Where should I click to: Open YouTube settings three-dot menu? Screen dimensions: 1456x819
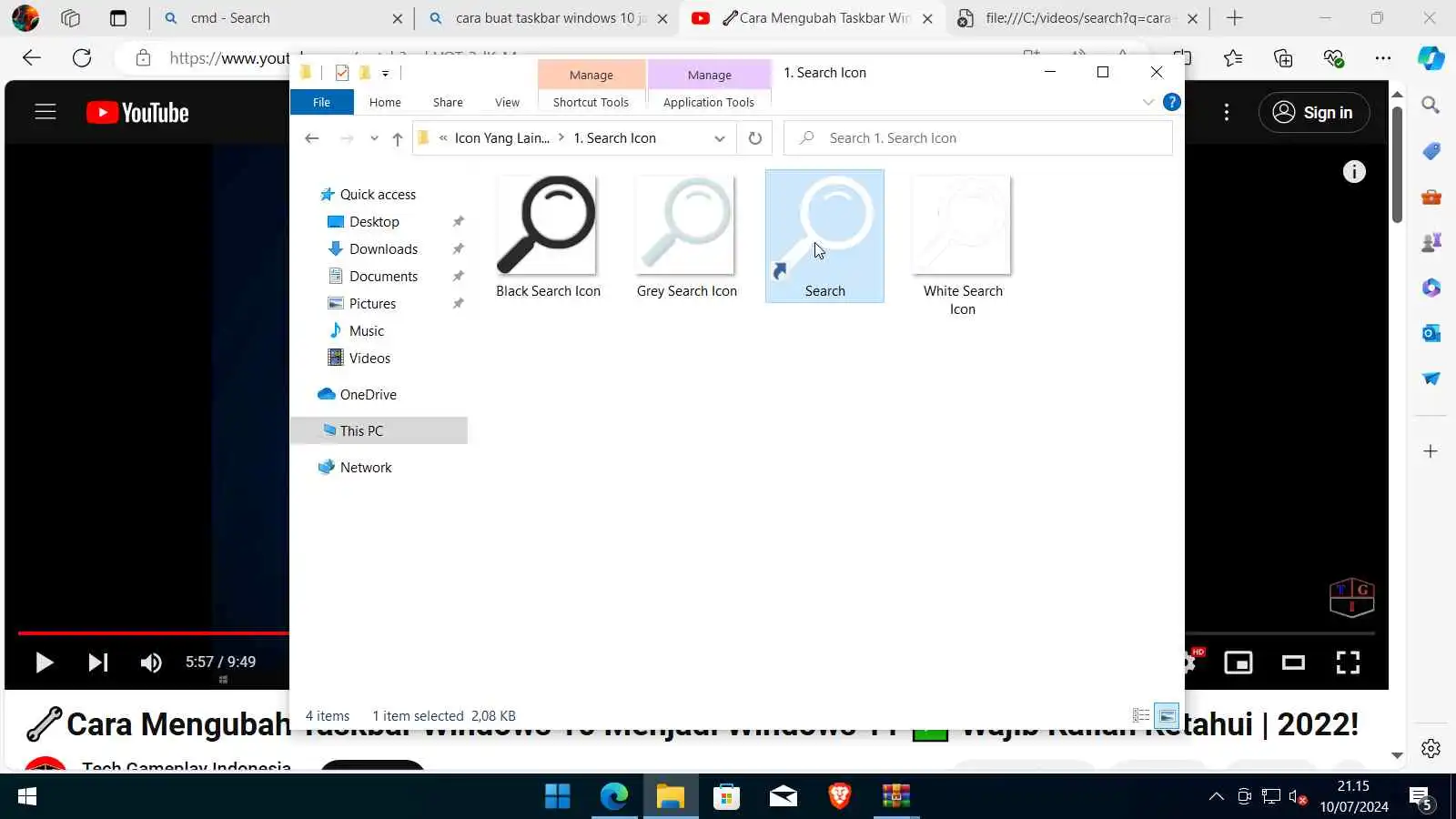[x=1227, y=112]
